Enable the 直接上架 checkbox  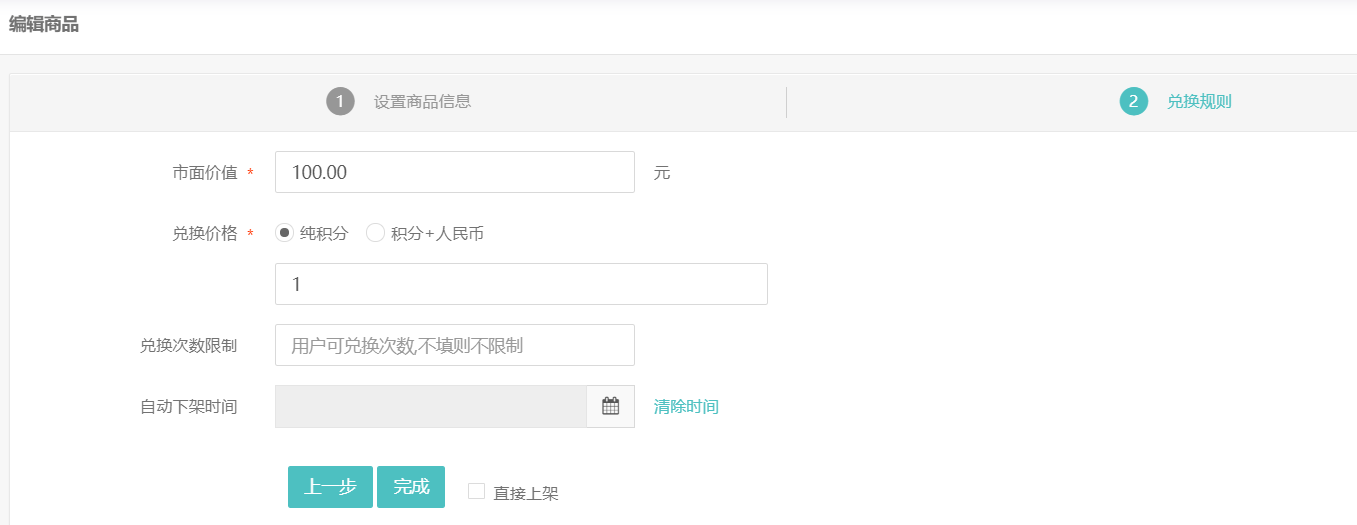tap(476, 491)
